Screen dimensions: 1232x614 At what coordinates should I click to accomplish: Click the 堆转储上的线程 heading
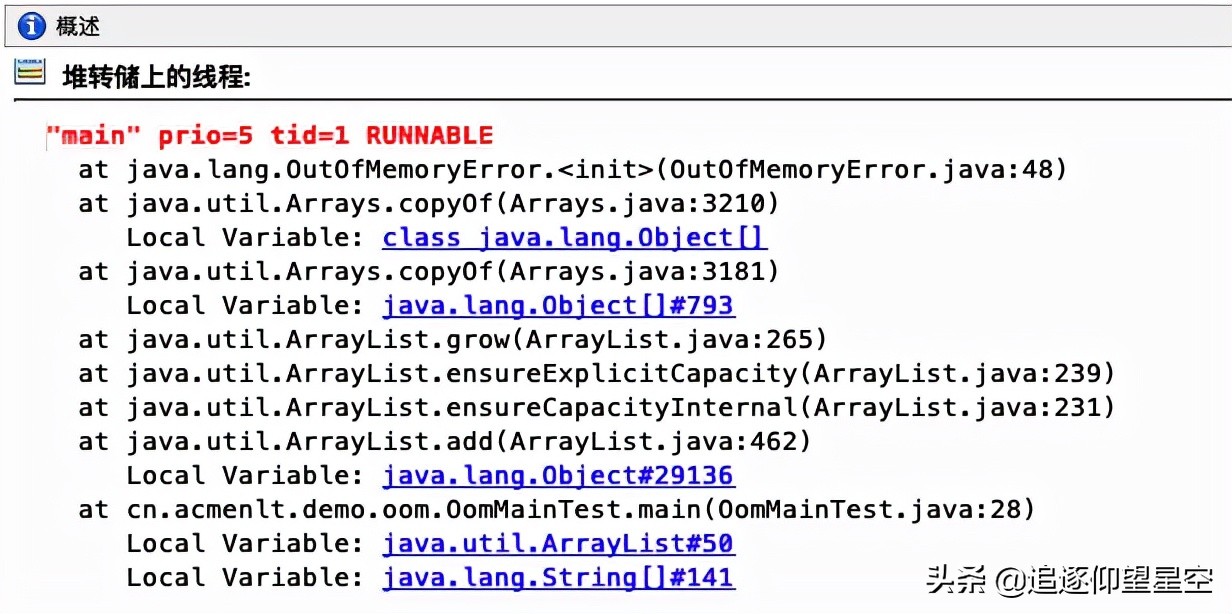156,76
